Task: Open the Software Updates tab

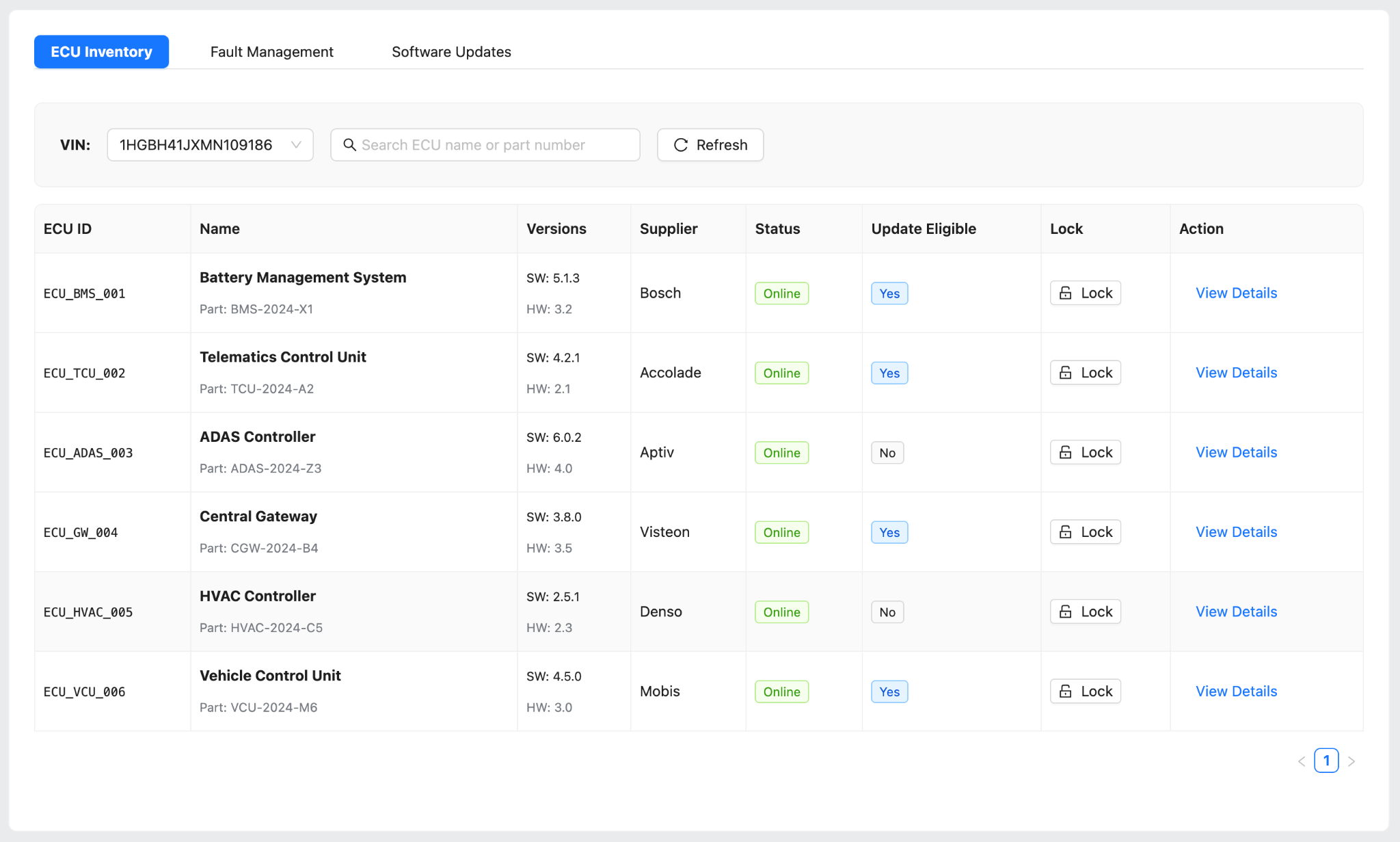Action: pyautogui.click(x=451, y=52)
